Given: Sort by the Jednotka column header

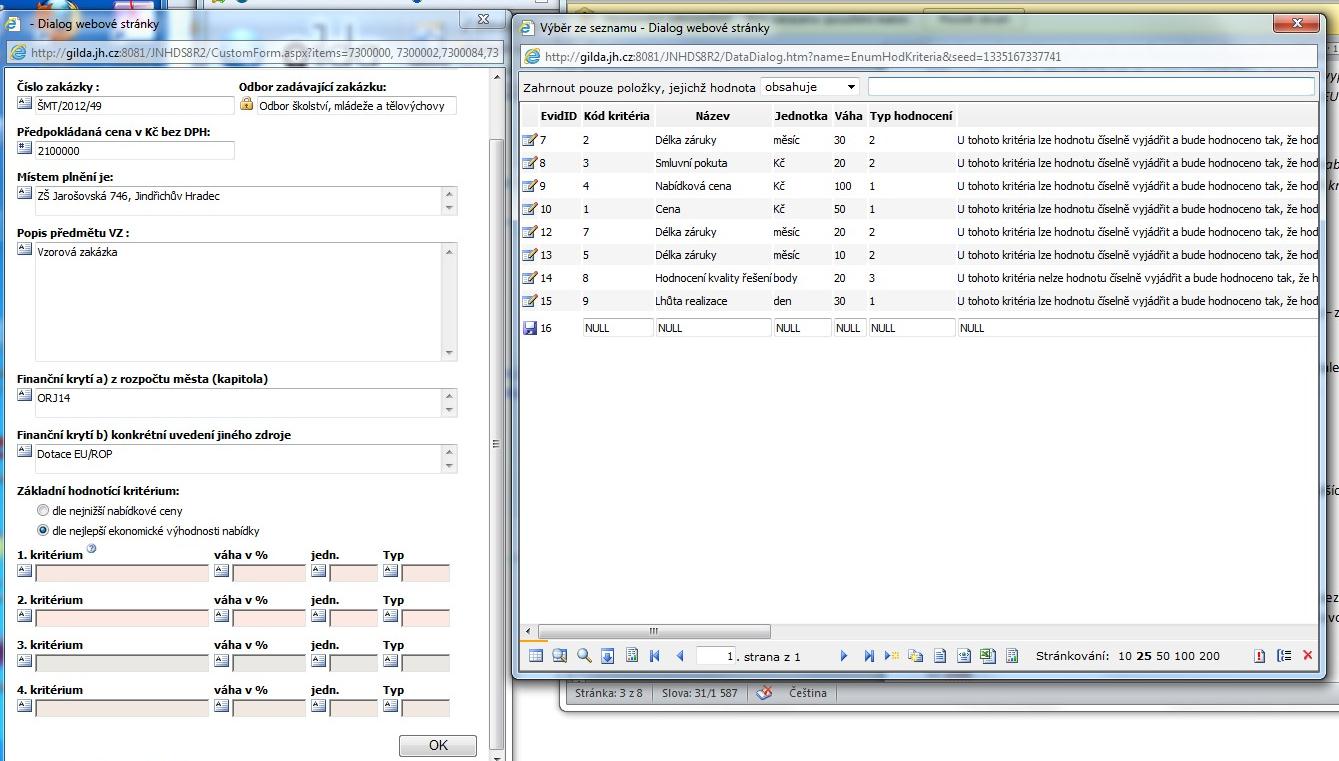Looking at the screenshot, I should (801, 116).
